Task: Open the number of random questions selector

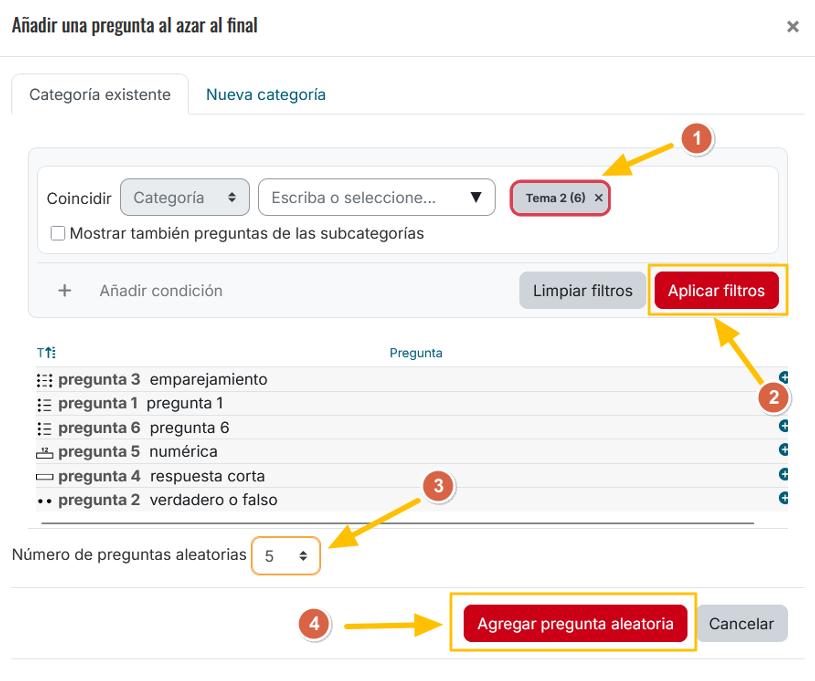Action: coord(286,555)
